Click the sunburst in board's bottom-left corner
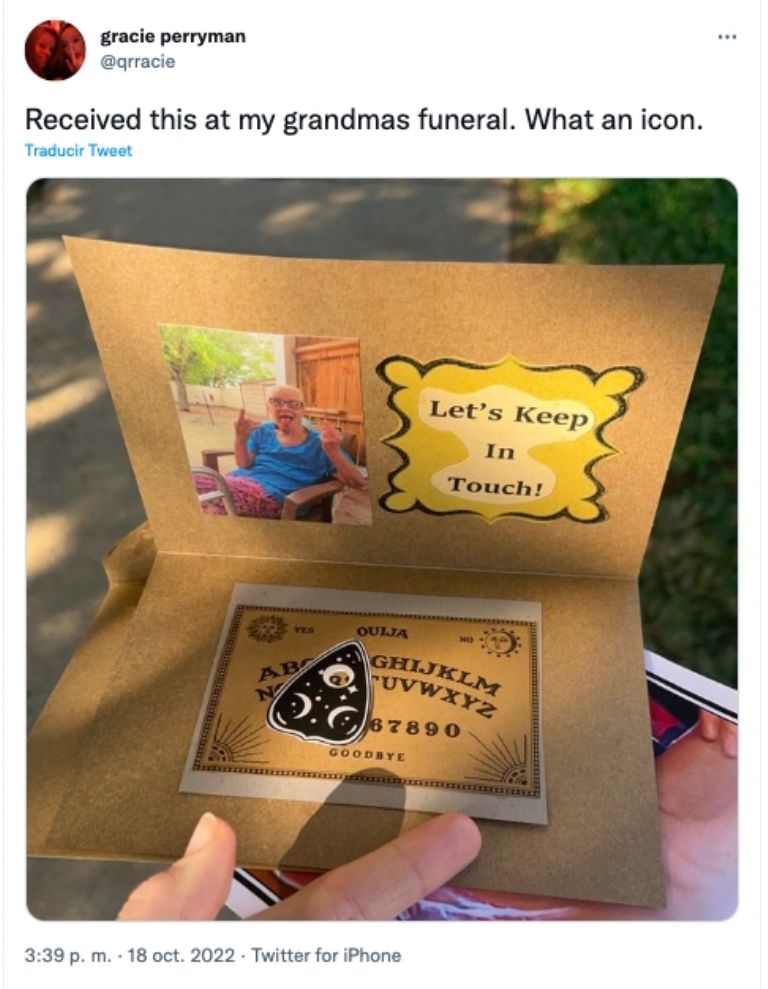The width and height of the screenshot is (768, 989). click(233, 742)
